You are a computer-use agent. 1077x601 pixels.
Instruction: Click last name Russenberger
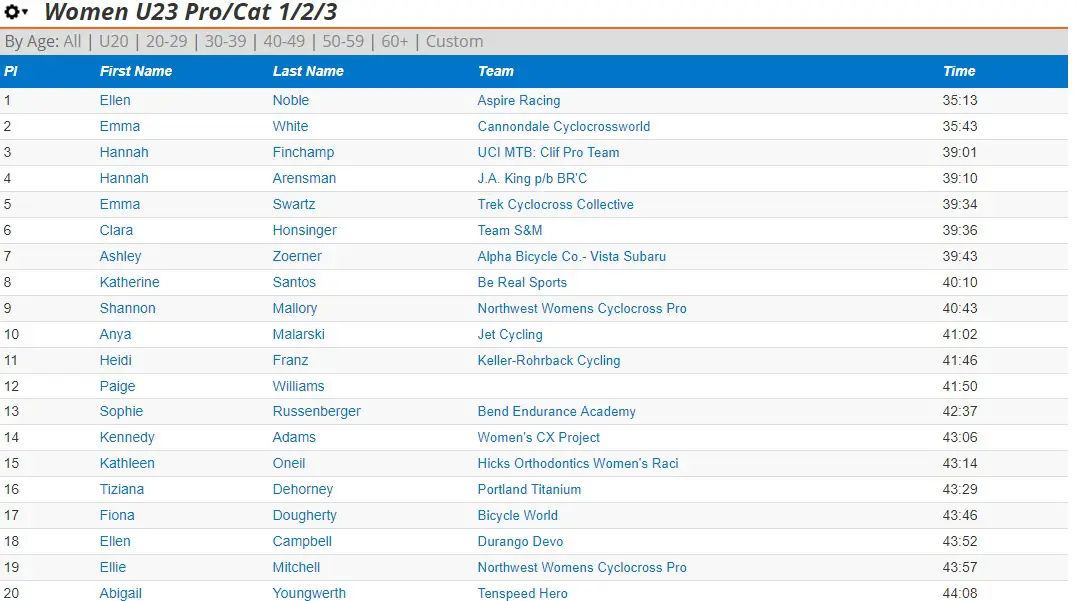(x=316, y=411)
